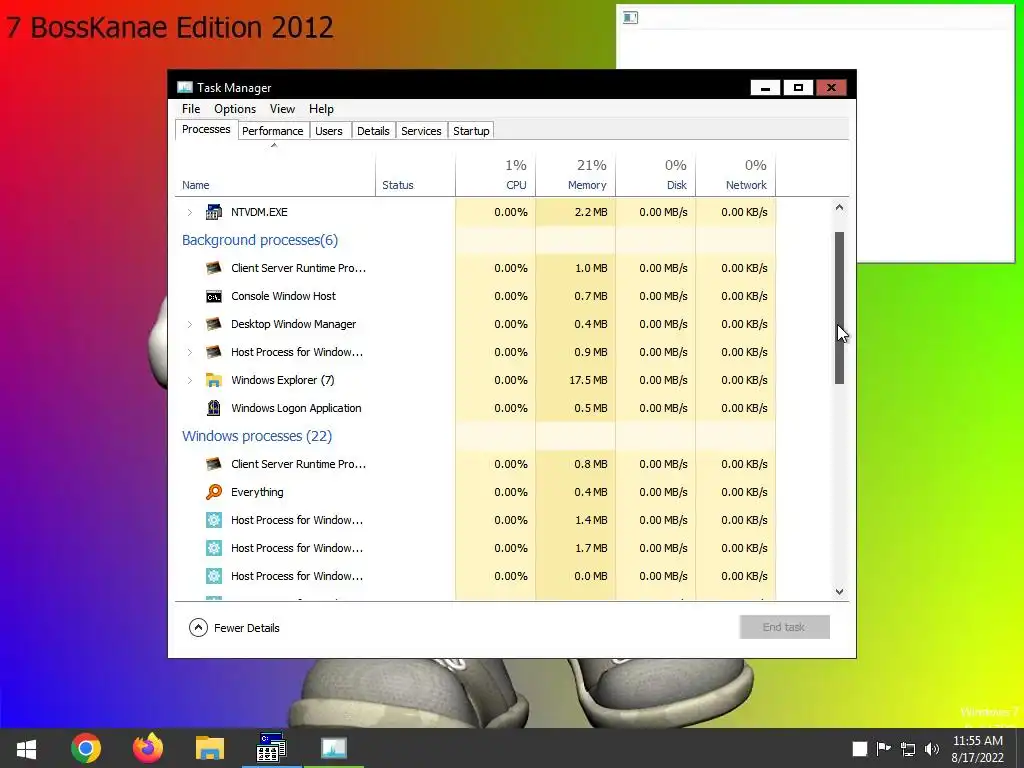Click the process list vertical scrollbar thumb
Image resolution: width=1024 pixels, height=768 pixels.
[839, 308]
